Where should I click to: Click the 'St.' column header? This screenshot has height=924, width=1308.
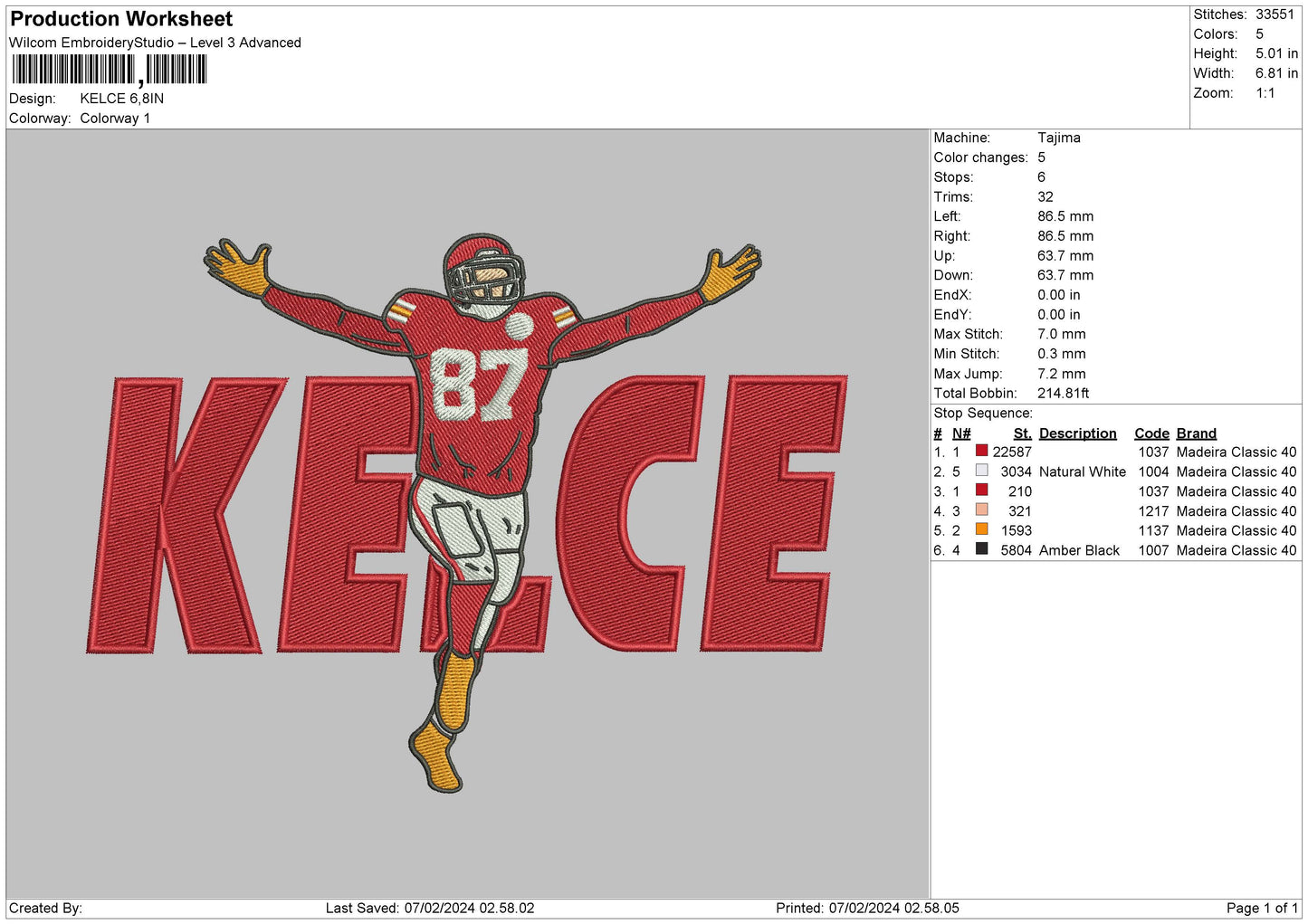[1023, 433]
